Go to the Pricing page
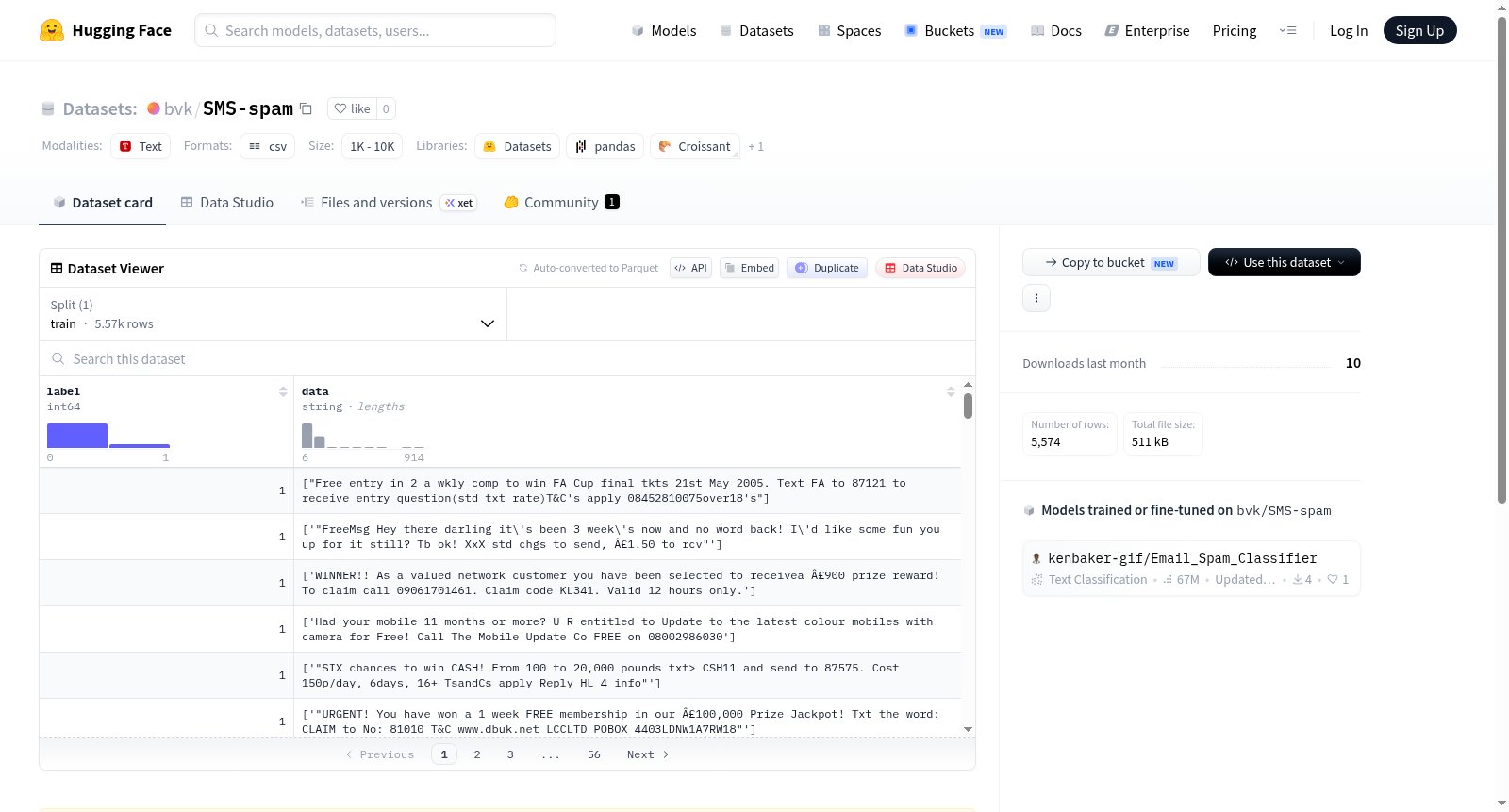The image size is (1509, 812). tap(1234, 30)
